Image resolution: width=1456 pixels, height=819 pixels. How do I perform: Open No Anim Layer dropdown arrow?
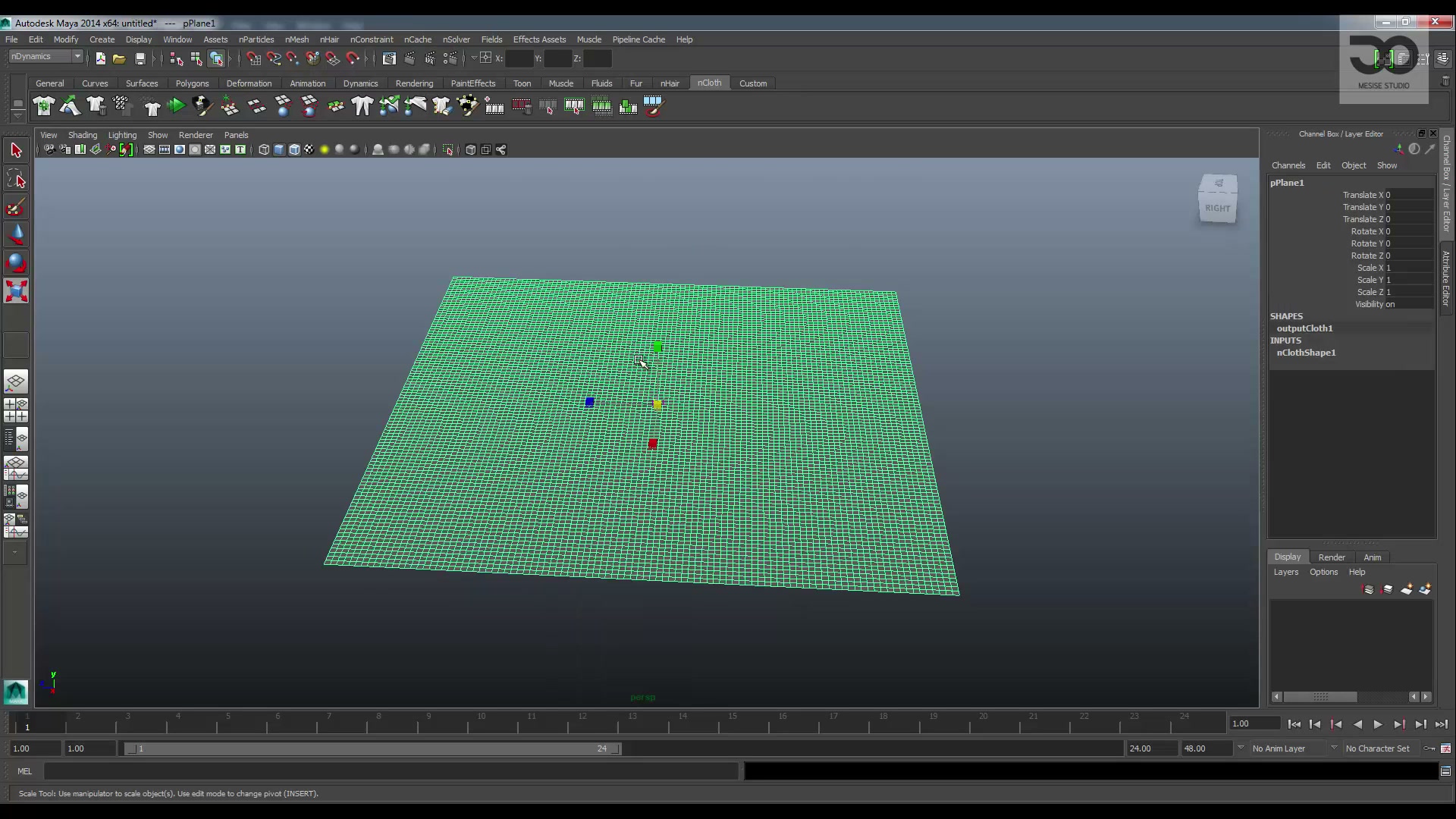point(1241,748)
